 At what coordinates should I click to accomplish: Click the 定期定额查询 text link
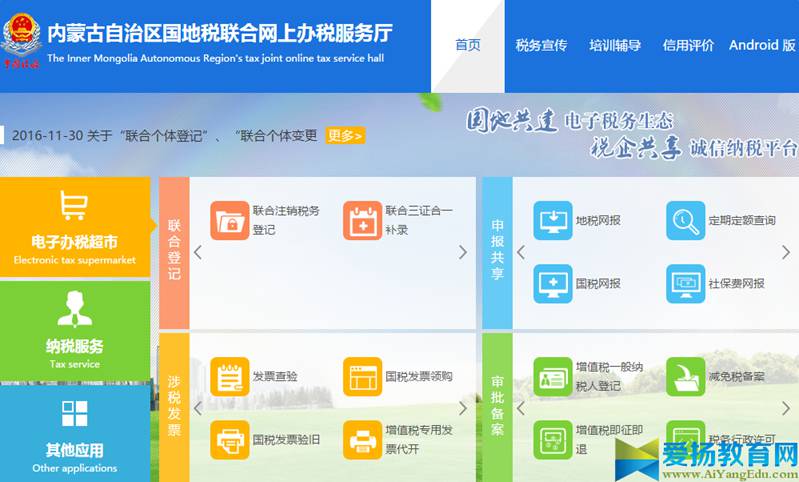tap(742, 220)
